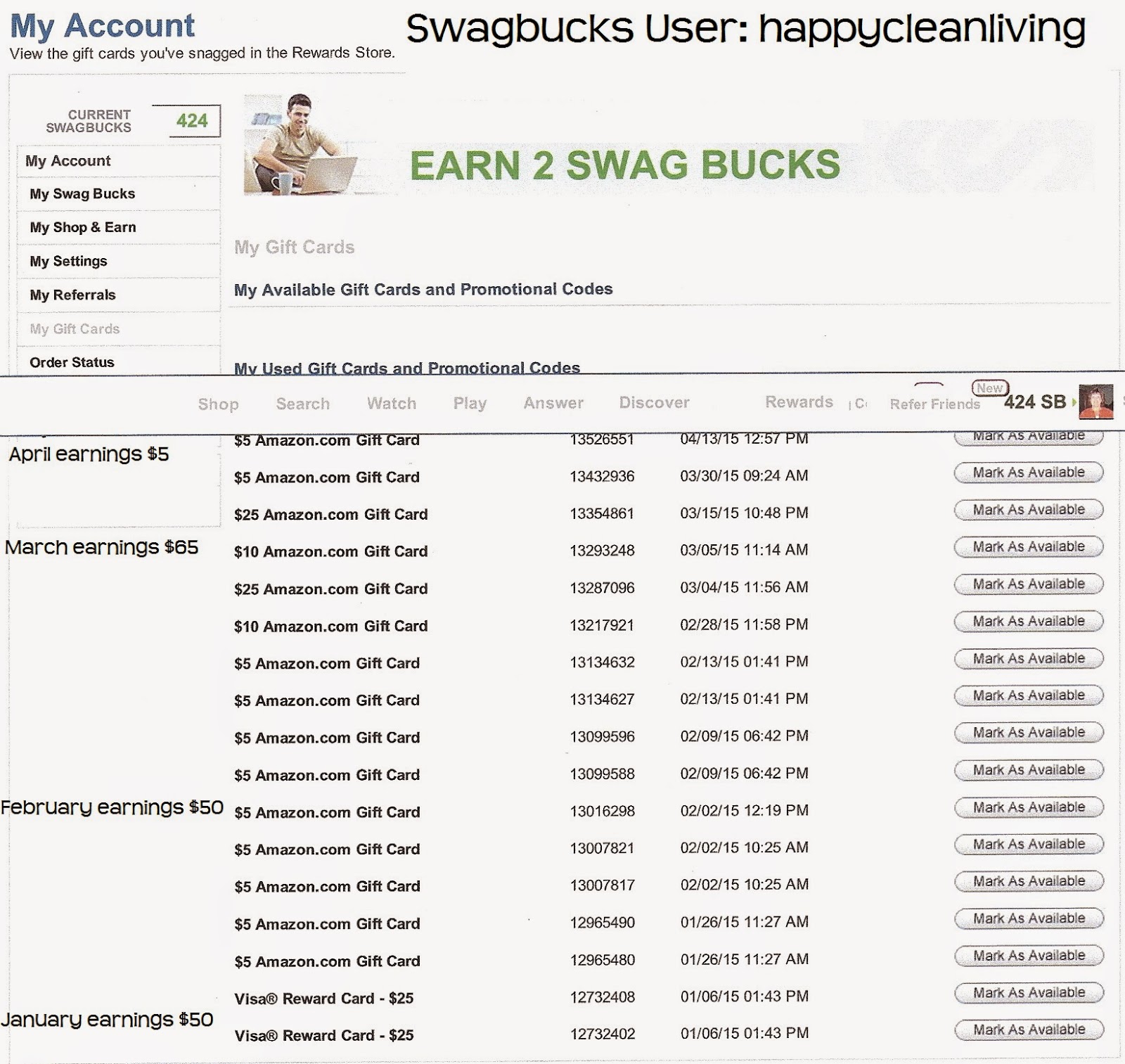Open the Shop tab in navigation bar
The width and height of the screenshot is (1125, 1064).
(218, 404)
